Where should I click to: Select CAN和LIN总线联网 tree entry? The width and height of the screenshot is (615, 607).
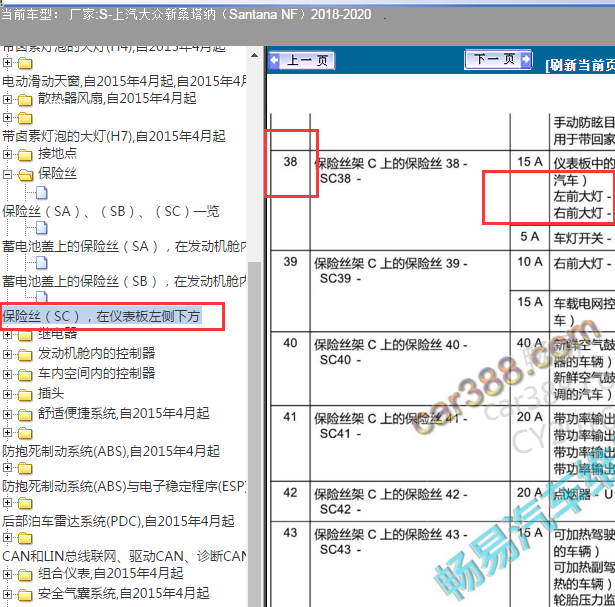pyautogui.click(x=124, y=556)
